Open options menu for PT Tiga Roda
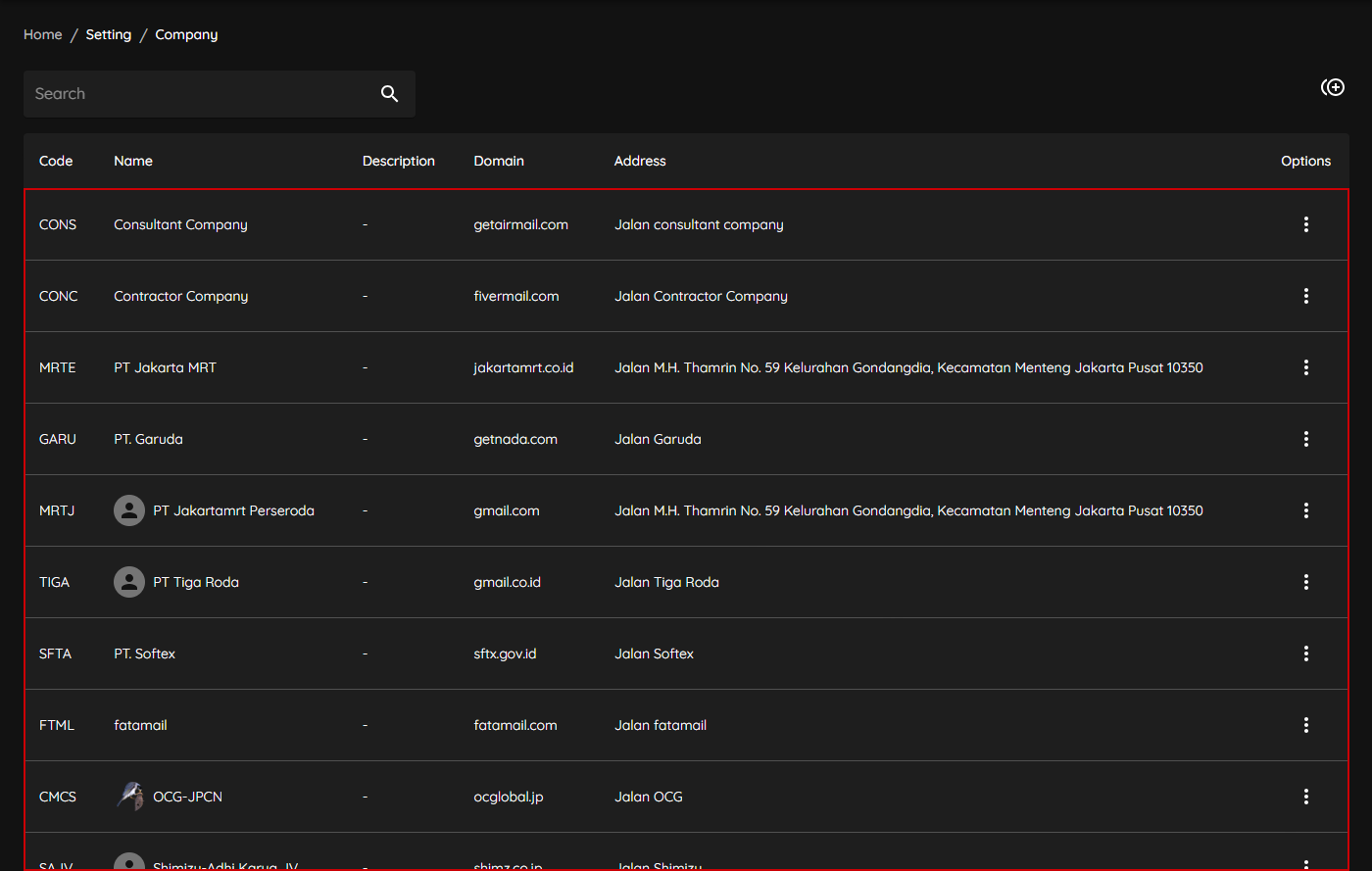1372x871 pixels. point(1305,582)
